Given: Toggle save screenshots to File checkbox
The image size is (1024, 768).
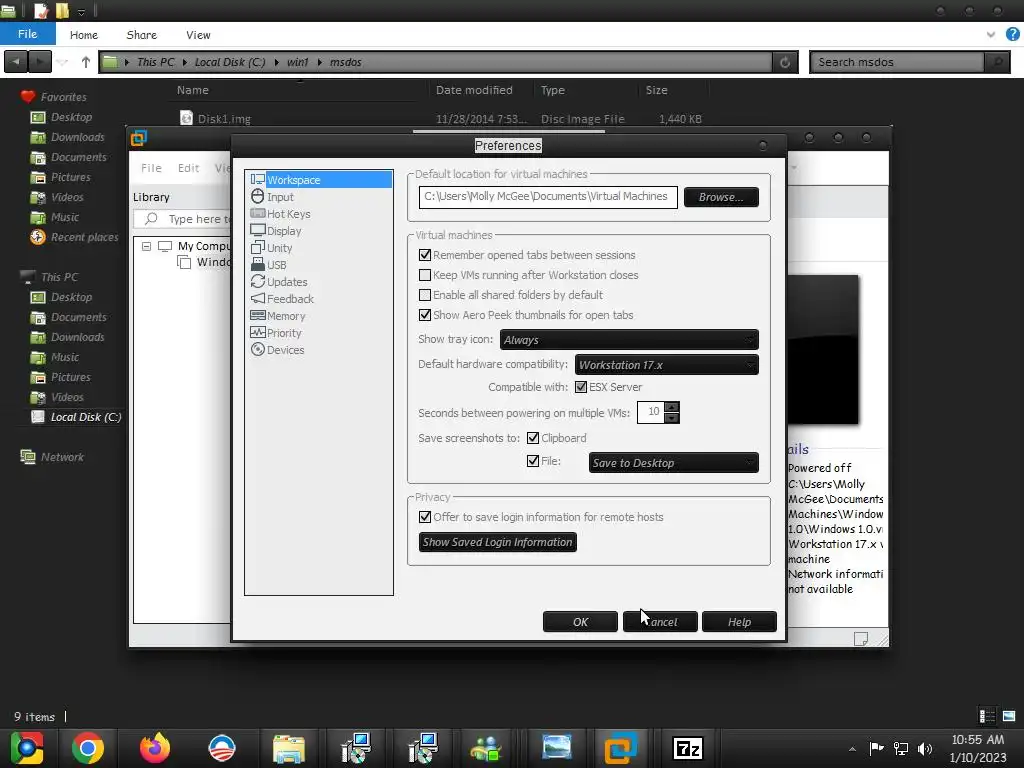Looking at the screenshot, I should coord(533,461).
